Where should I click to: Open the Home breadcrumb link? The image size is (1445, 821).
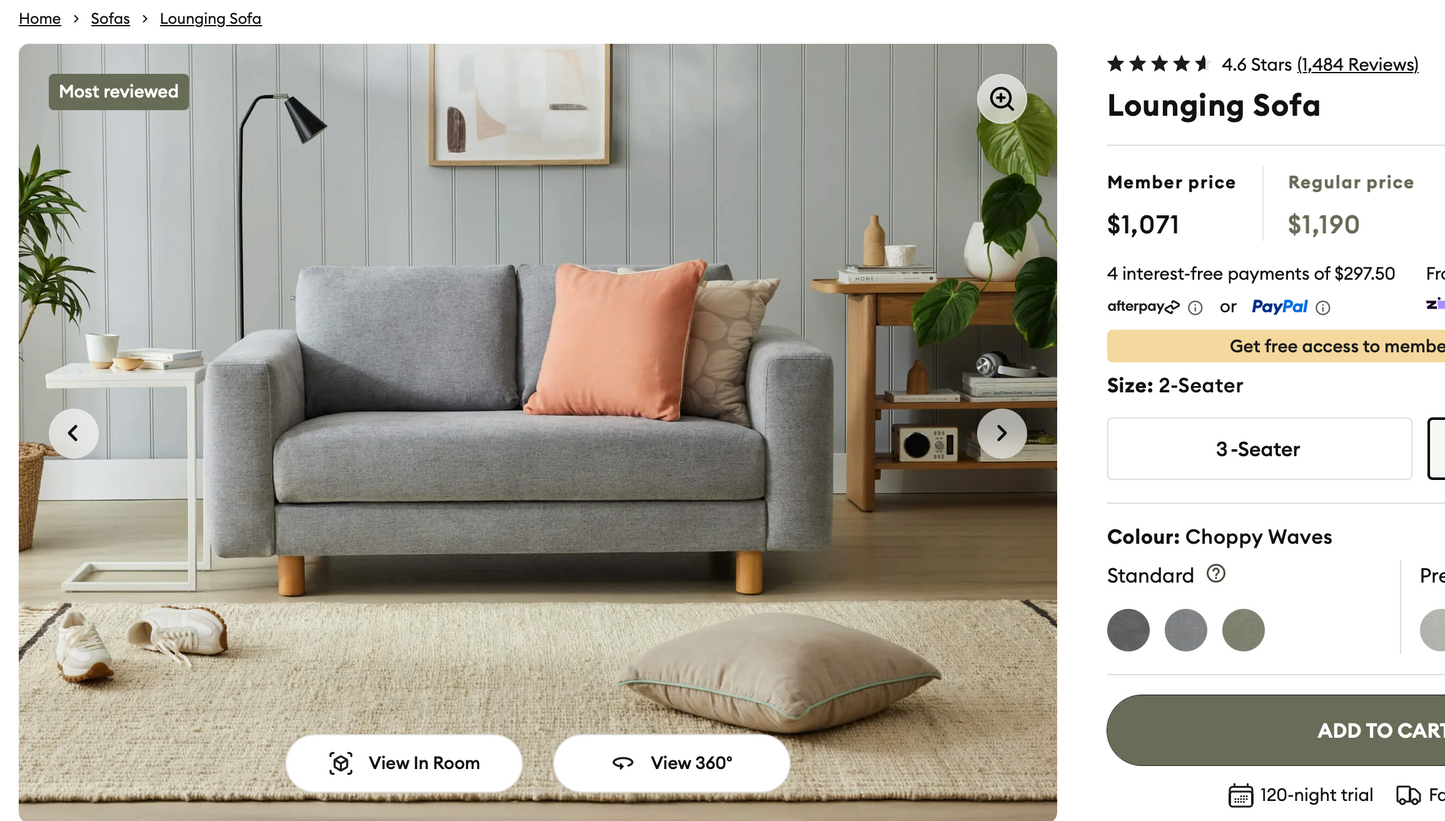[x=40, y=19]
